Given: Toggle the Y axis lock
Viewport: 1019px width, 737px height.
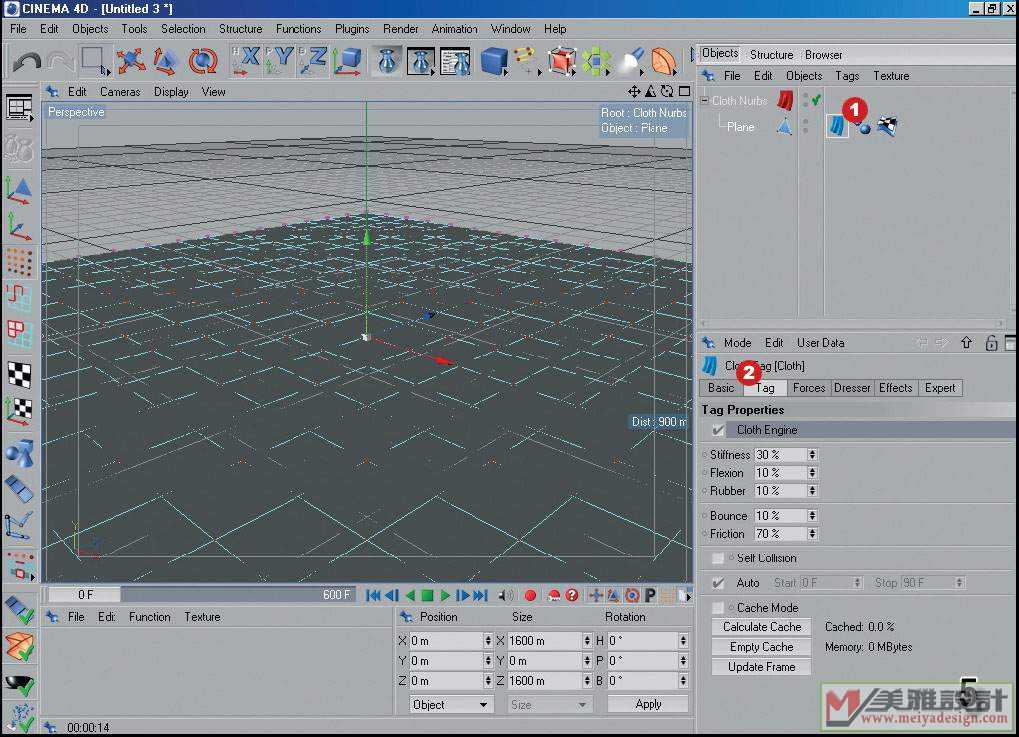Looking at the screenshot, I should (281, 61).
